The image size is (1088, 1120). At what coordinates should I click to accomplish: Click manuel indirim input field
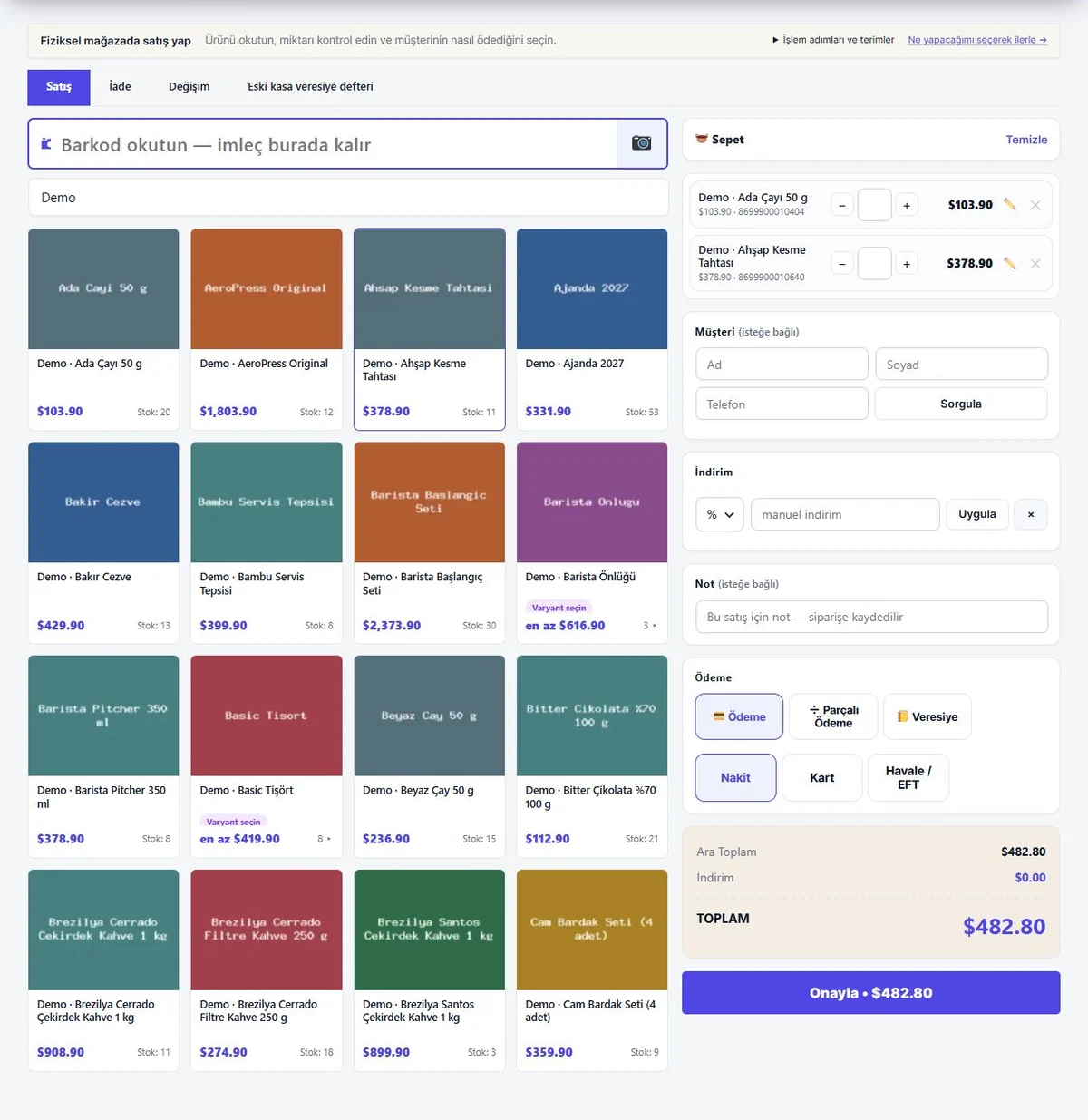(845, 514)
